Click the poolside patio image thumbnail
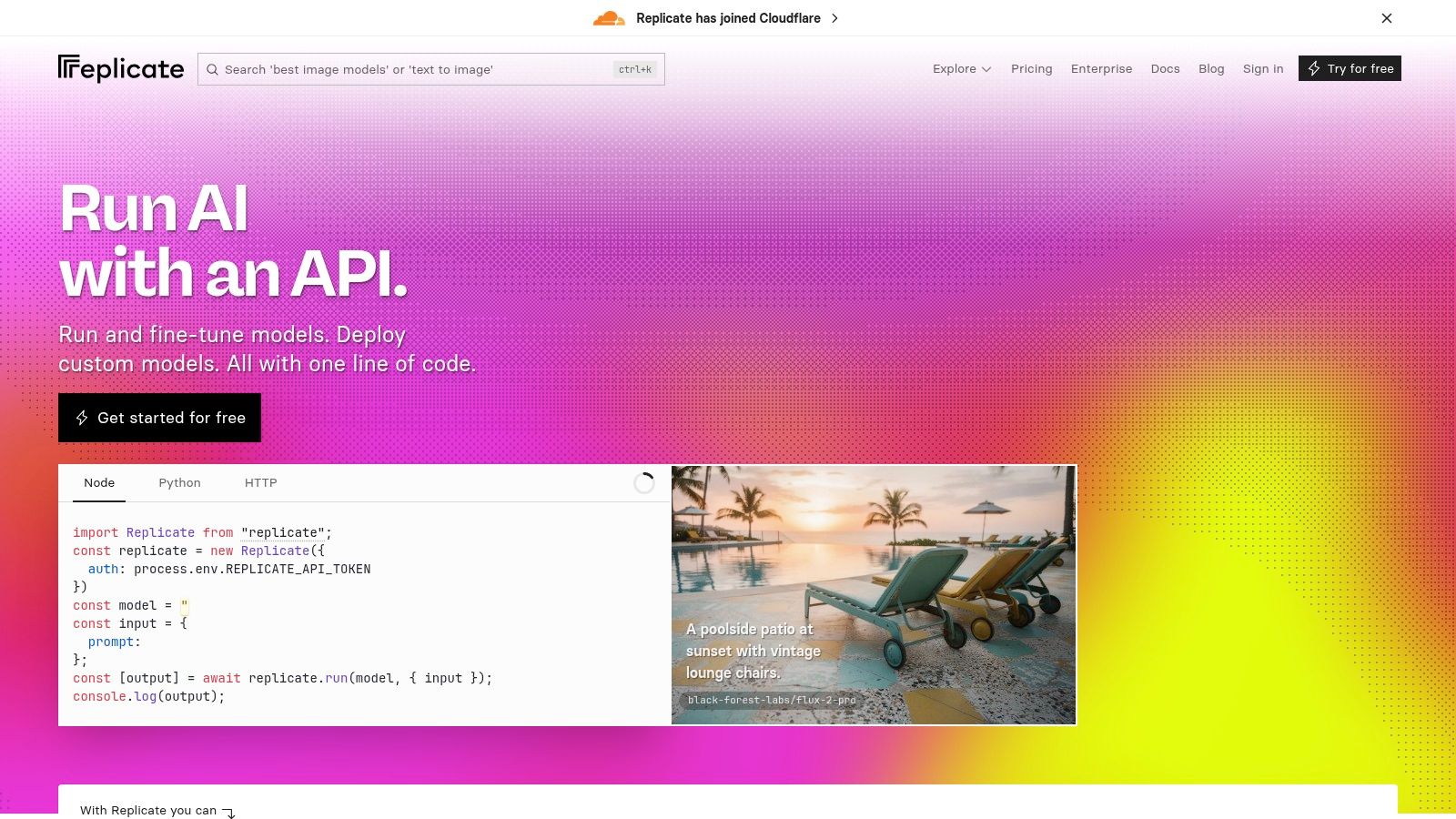 click(874, 594)
